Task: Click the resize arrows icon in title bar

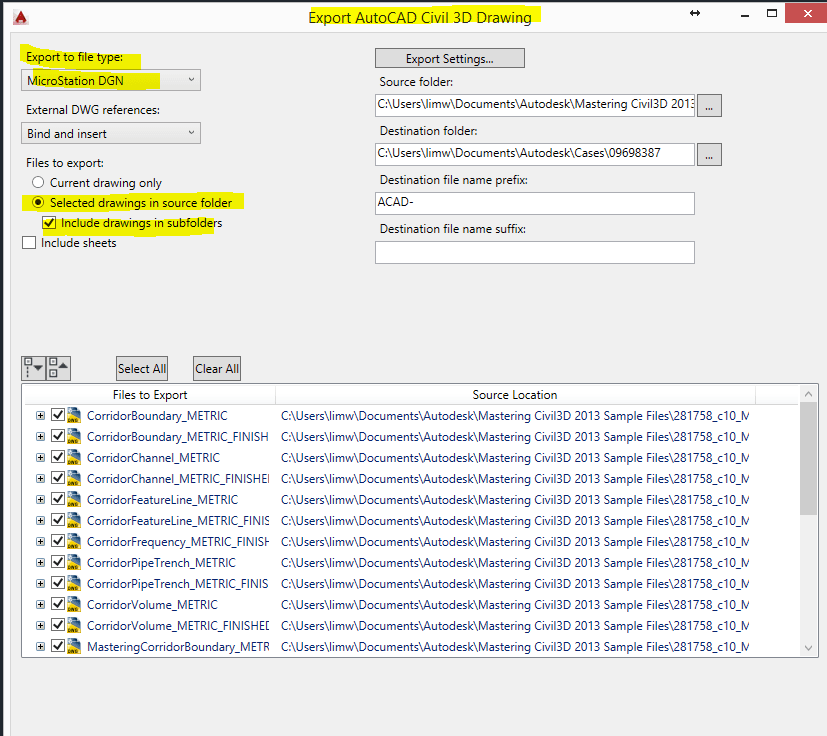Action: point(695,13)
